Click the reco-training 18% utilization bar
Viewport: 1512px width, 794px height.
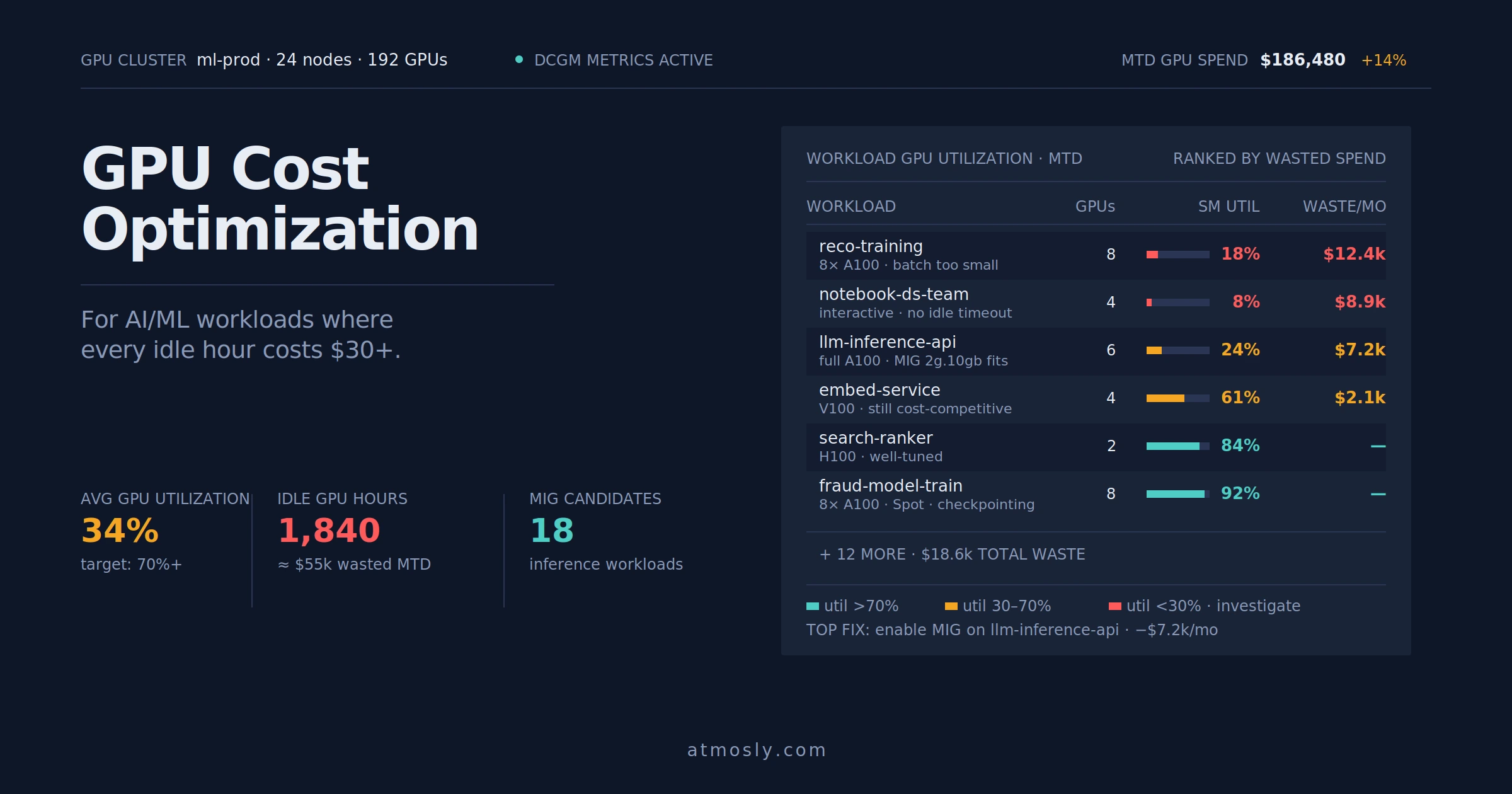(x=1178, y=255)
